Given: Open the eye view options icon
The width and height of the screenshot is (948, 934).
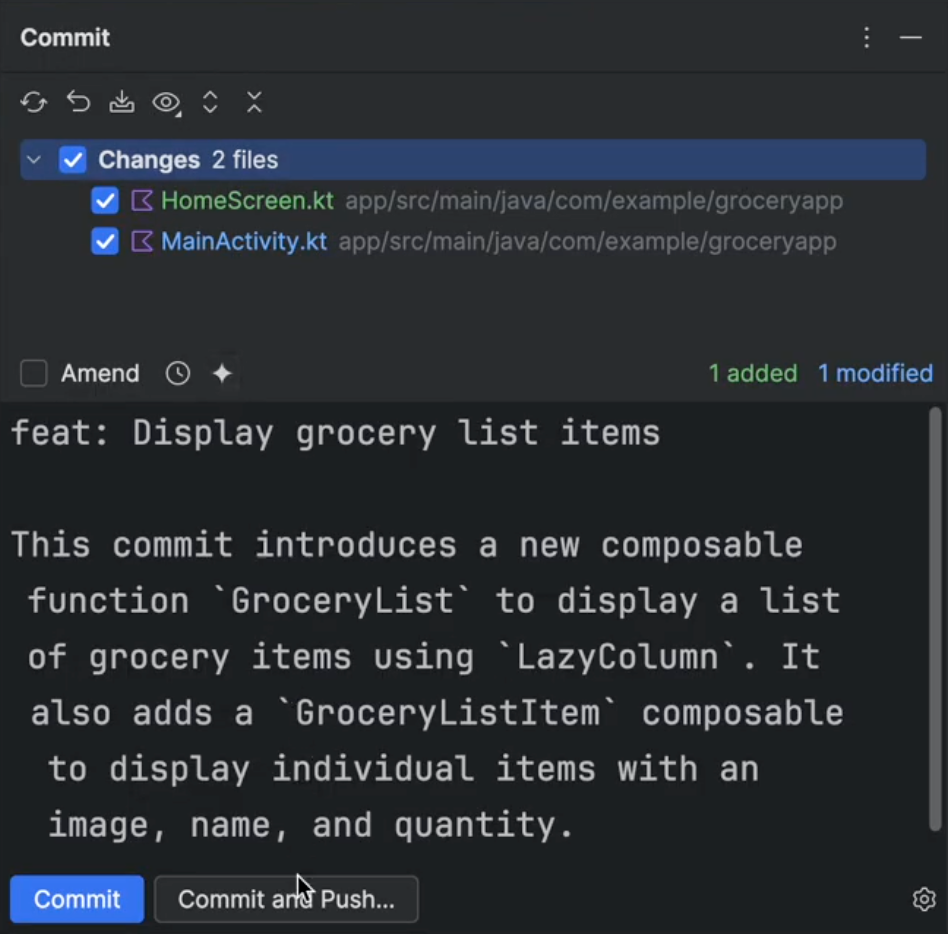Looking at the screenshot, I should pos(166,102).
